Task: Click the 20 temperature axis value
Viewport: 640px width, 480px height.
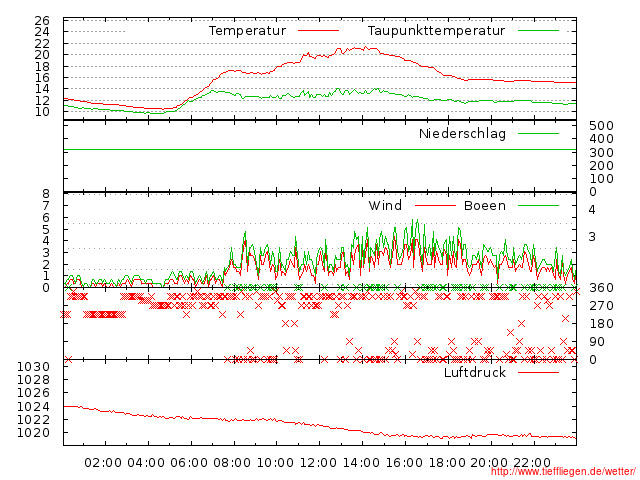Action: pyautogui.click(x=42, y=55)
